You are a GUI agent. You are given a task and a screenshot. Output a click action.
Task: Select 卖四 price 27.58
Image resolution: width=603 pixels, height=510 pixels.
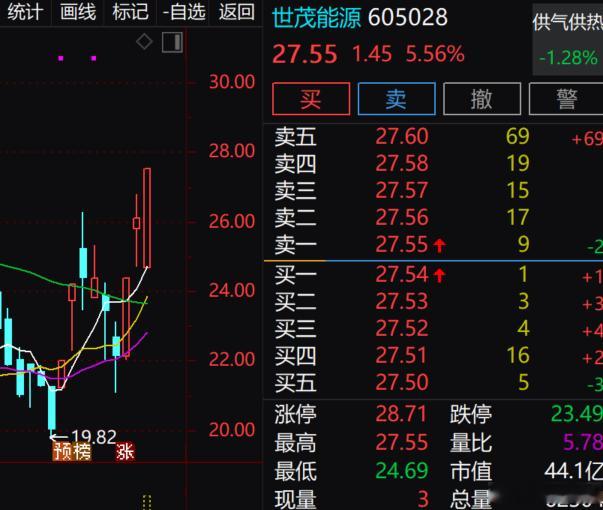pyautogui.click(x=401, y=163)
